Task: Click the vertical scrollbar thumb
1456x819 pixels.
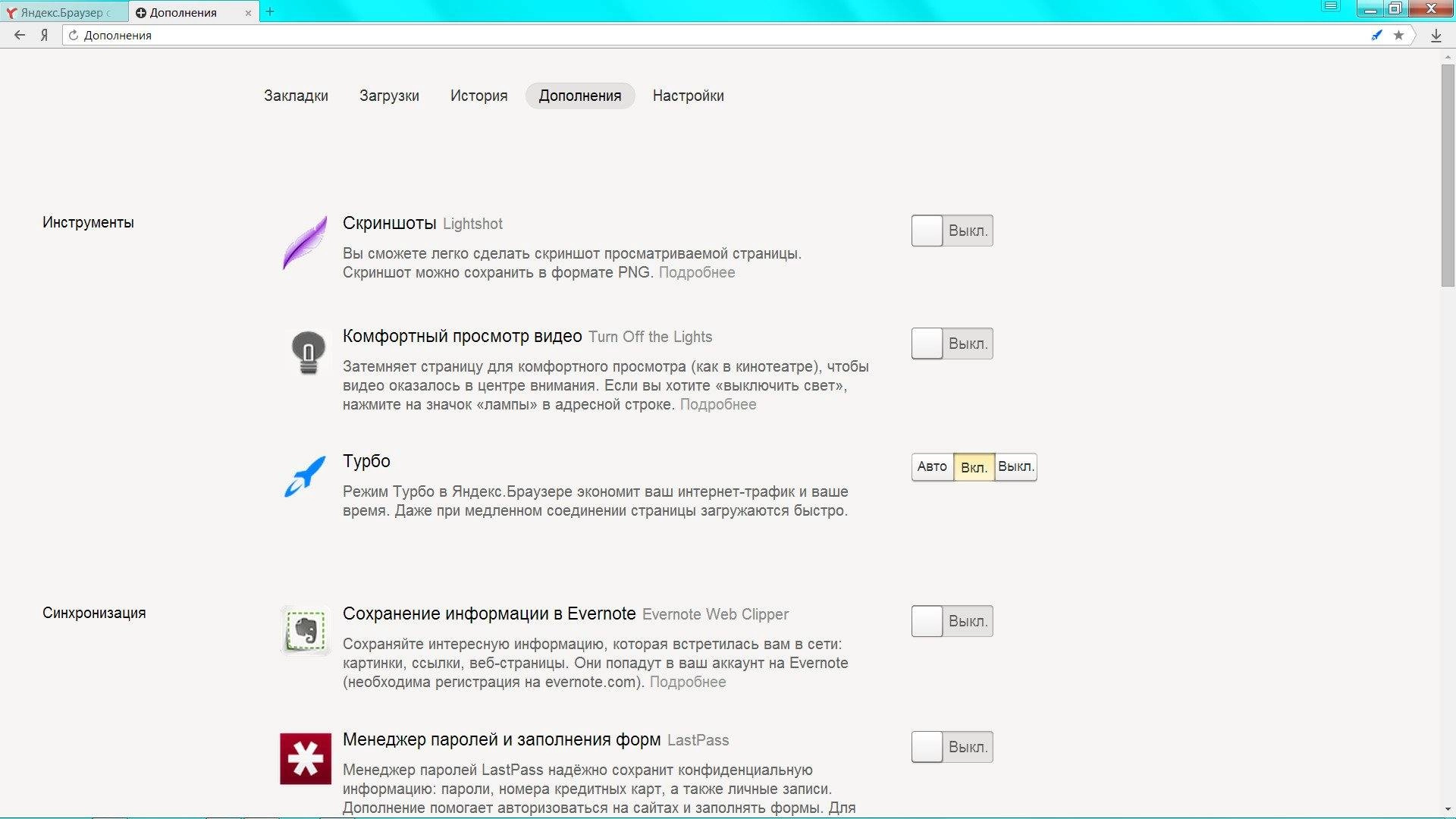Action: pos(1448,175)
